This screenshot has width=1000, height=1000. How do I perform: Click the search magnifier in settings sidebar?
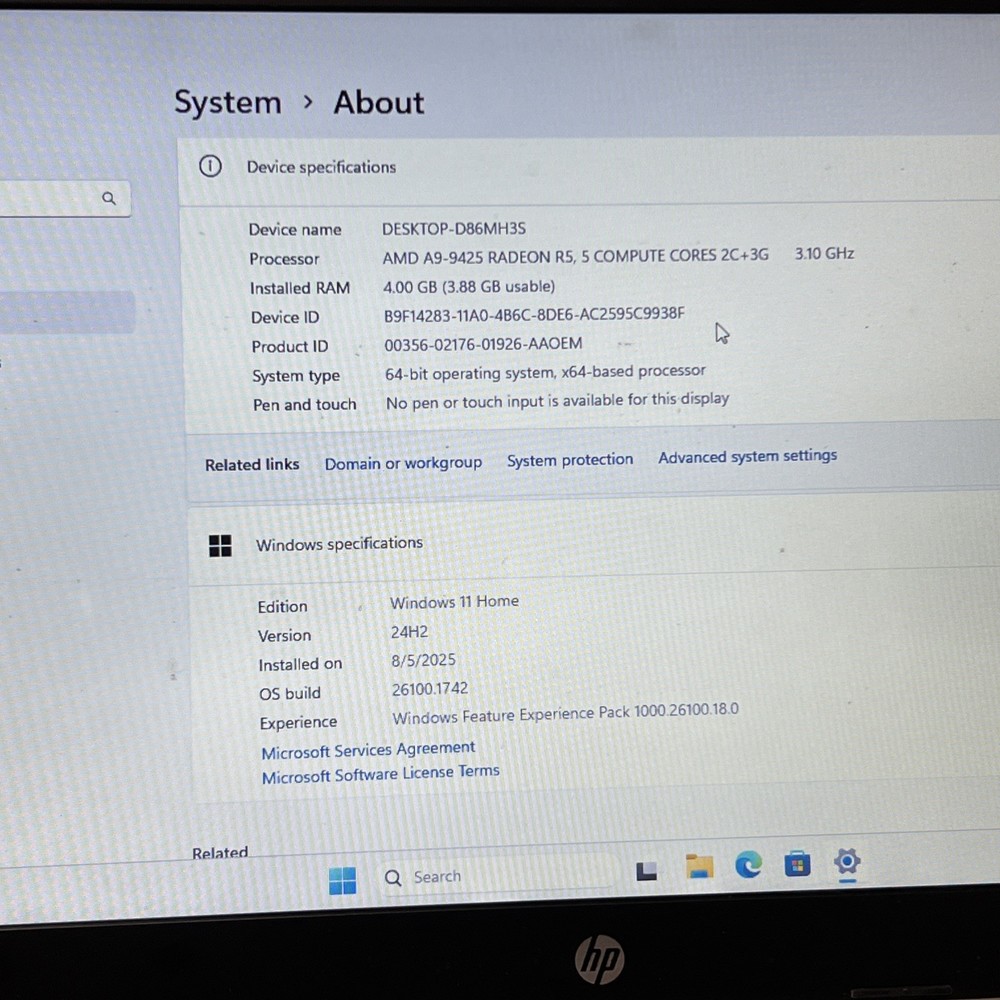tap(109, 198)
